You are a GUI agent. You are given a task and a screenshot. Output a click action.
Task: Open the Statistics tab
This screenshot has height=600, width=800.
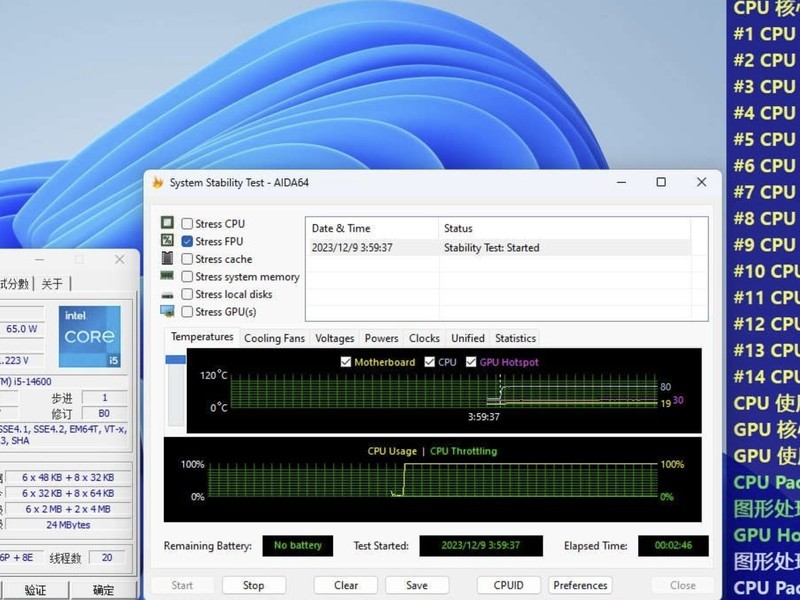(515, 338)
